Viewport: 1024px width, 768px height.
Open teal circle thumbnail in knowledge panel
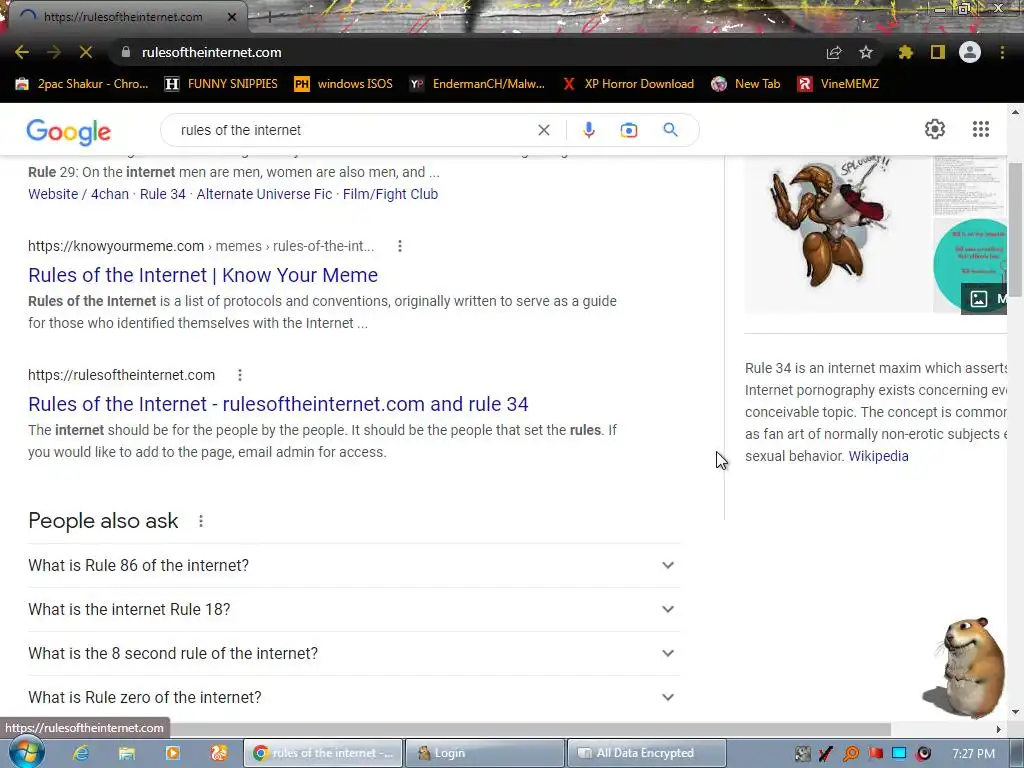pyautogui.click(x=970, y=266)
